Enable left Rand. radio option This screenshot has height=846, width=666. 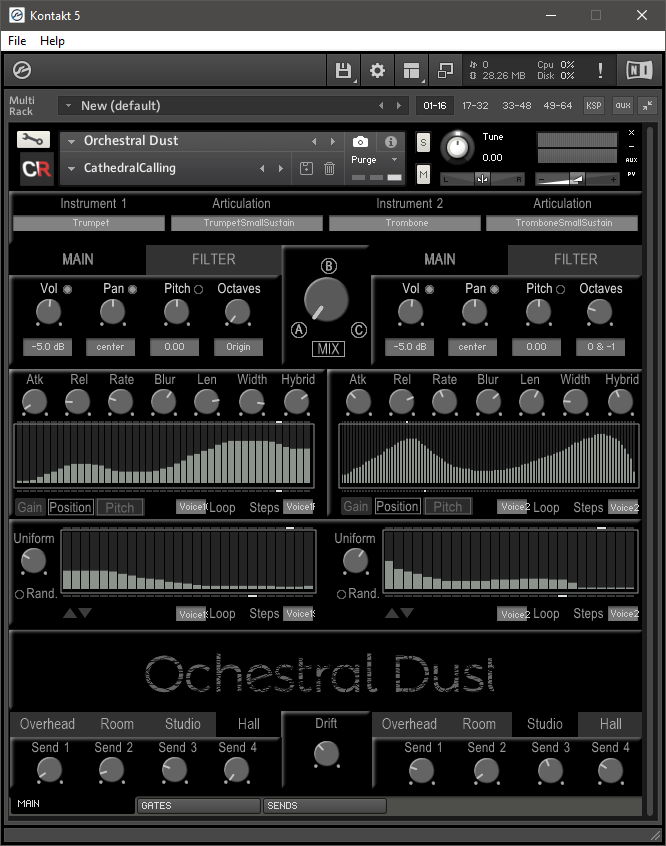19,594
